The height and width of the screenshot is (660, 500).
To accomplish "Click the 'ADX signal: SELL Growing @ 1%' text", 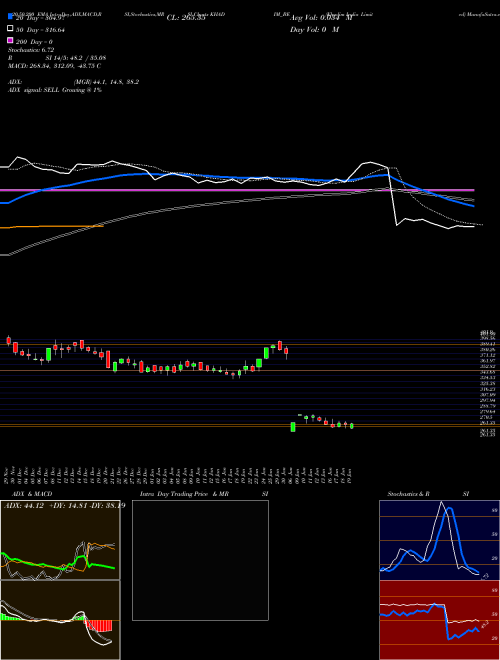I will click(x=55, y=90).
